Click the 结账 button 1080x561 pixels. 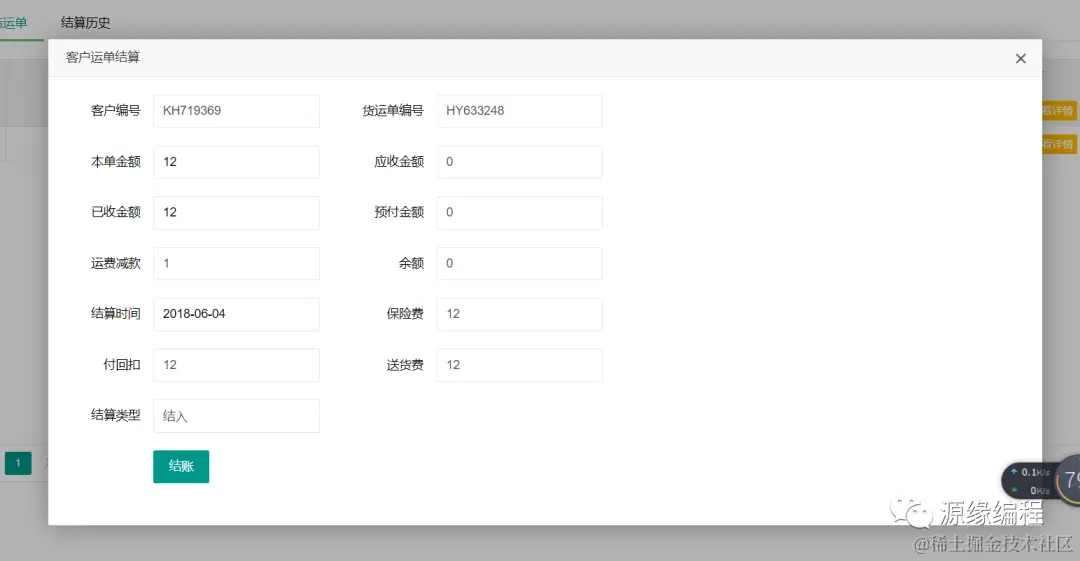[x=181, y=467]
